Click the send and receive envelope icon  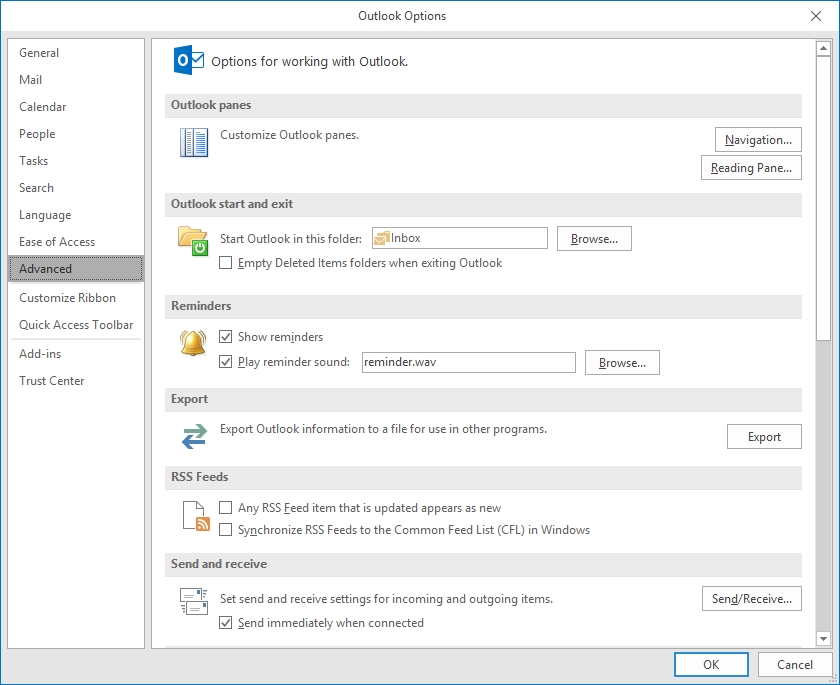(193, 600)
